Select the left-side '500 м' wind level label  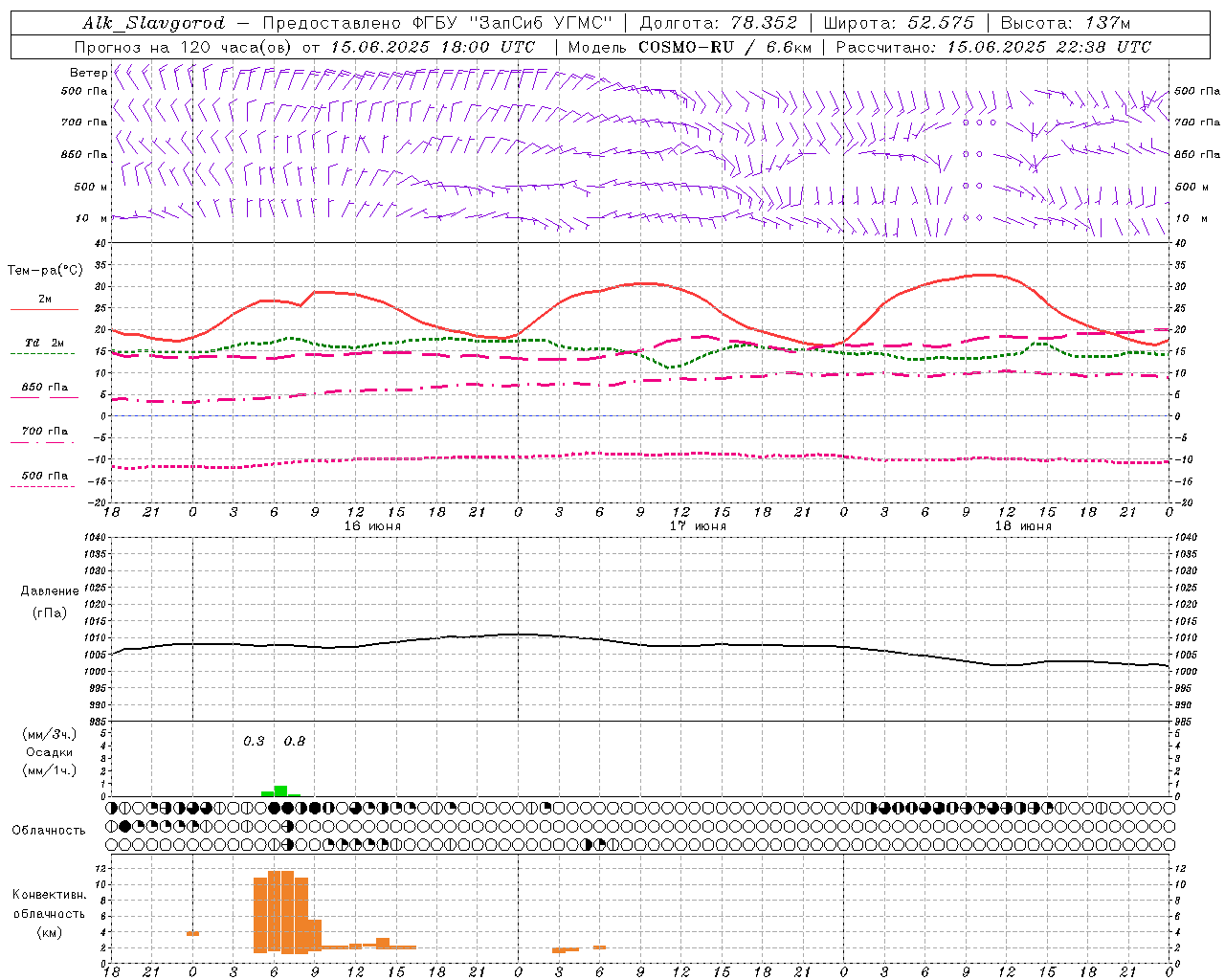coord(91,188)
